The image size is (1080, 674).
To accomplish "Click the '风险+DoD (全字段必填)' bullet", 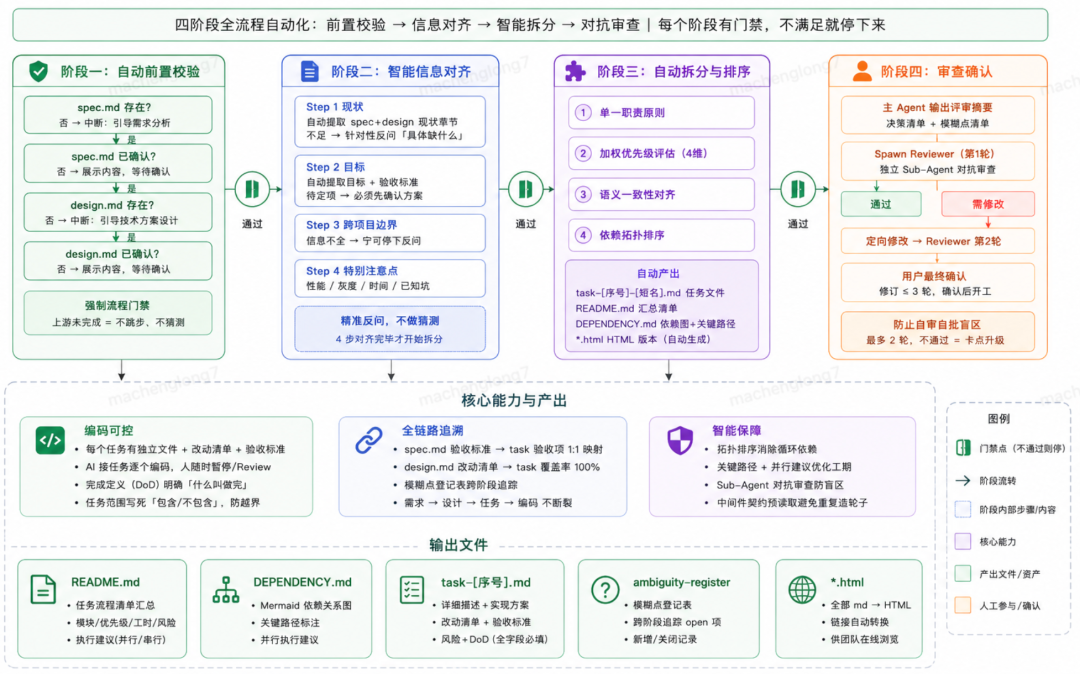I will click(494, 640).
